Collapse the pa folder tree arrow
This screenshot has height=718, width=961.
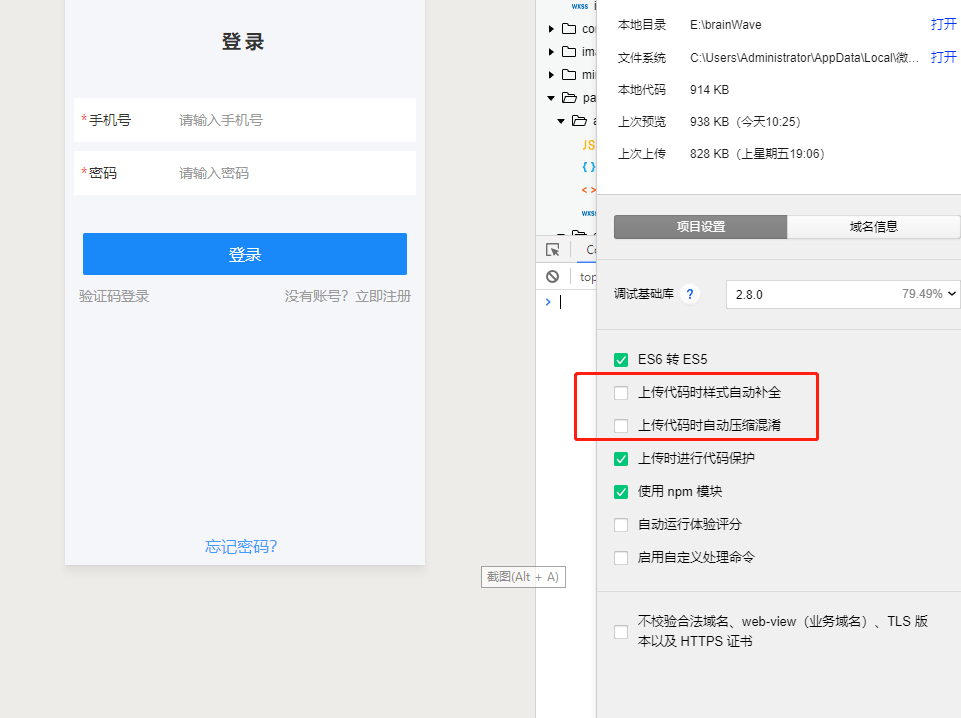tap(551, 98)
